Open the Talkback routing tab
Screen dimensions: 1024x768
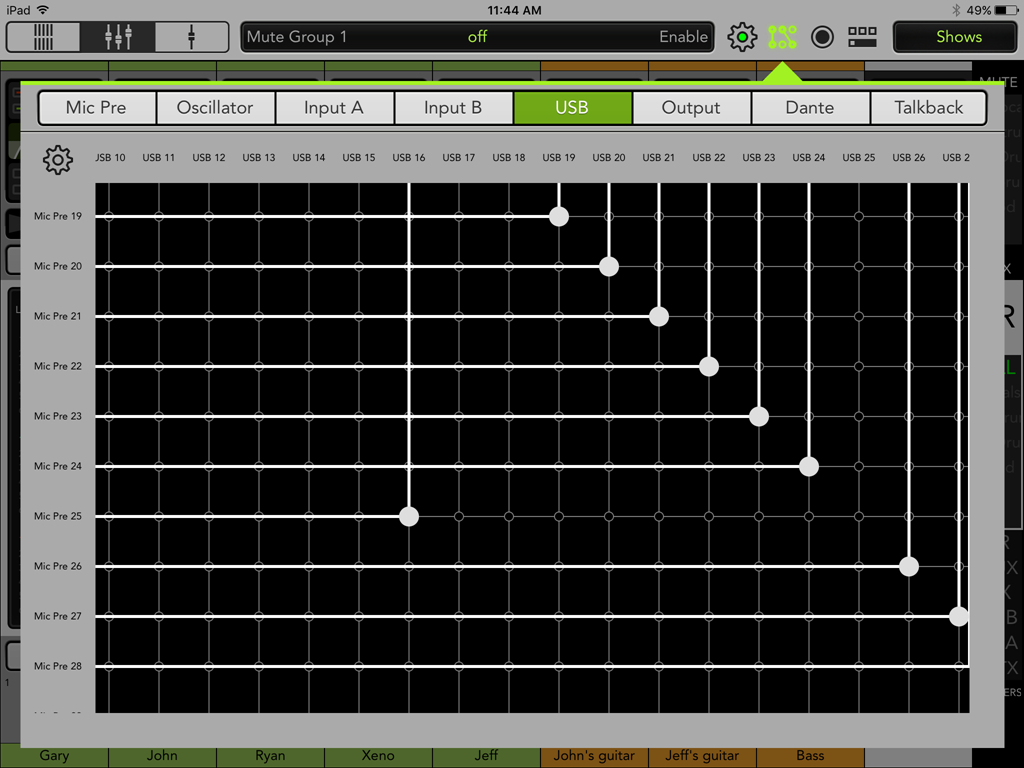928,108
